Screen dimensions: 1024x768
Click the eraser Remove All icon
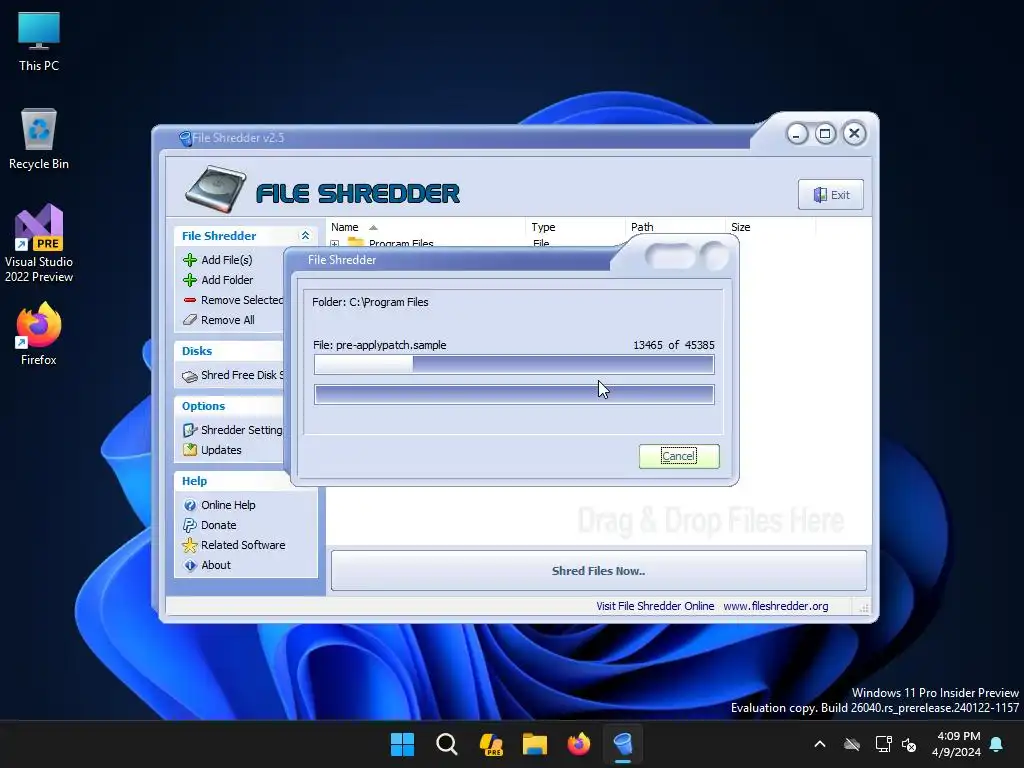tap(190, 320)
